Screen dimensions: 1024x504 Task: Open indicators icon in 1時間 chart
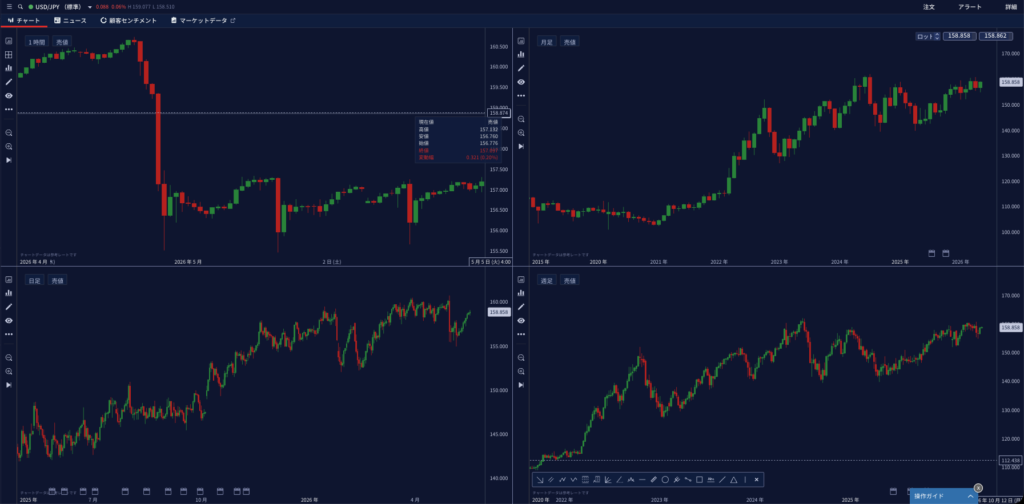(8, 68)
